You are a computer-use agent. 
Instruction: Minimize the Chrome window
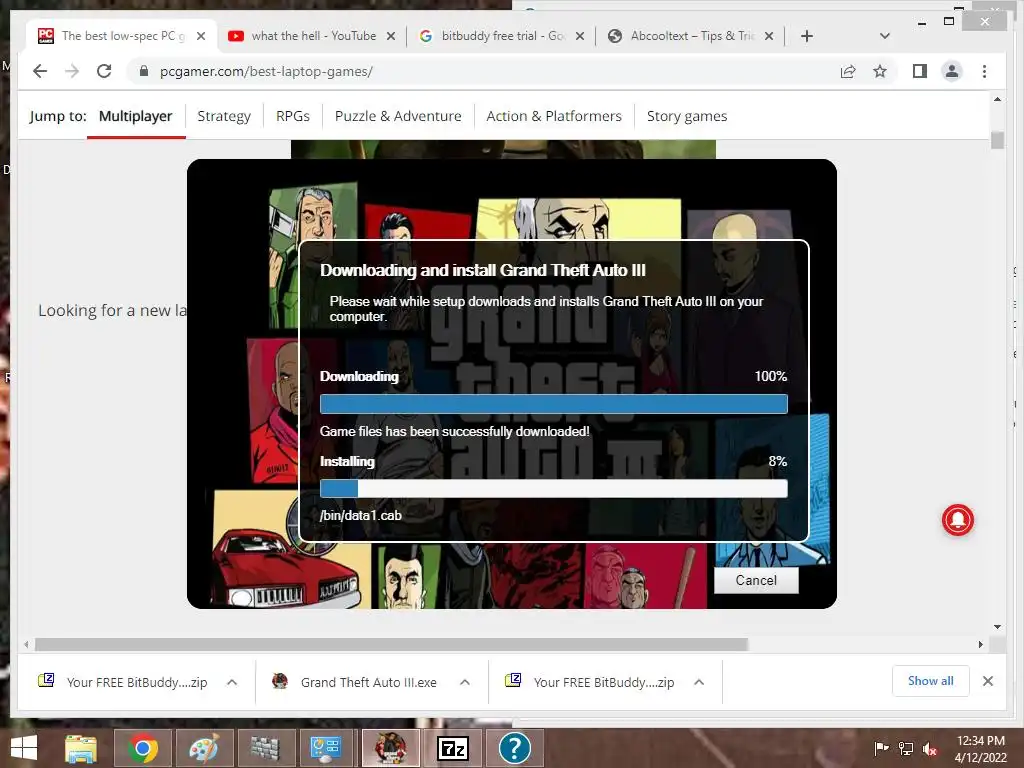(x=921, y=22)
